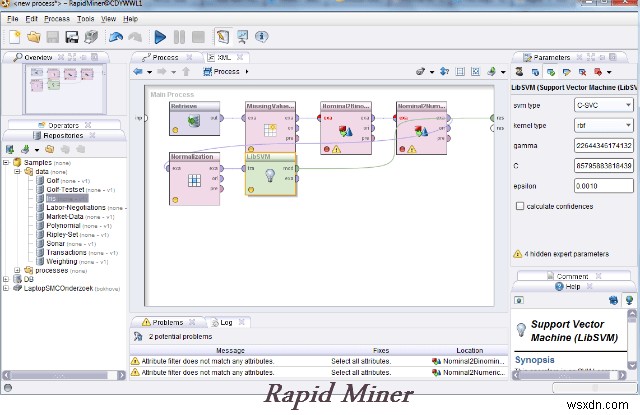Select the Retrieve operator database icon
Screen dimensions: 640x415
coord(193,122)
